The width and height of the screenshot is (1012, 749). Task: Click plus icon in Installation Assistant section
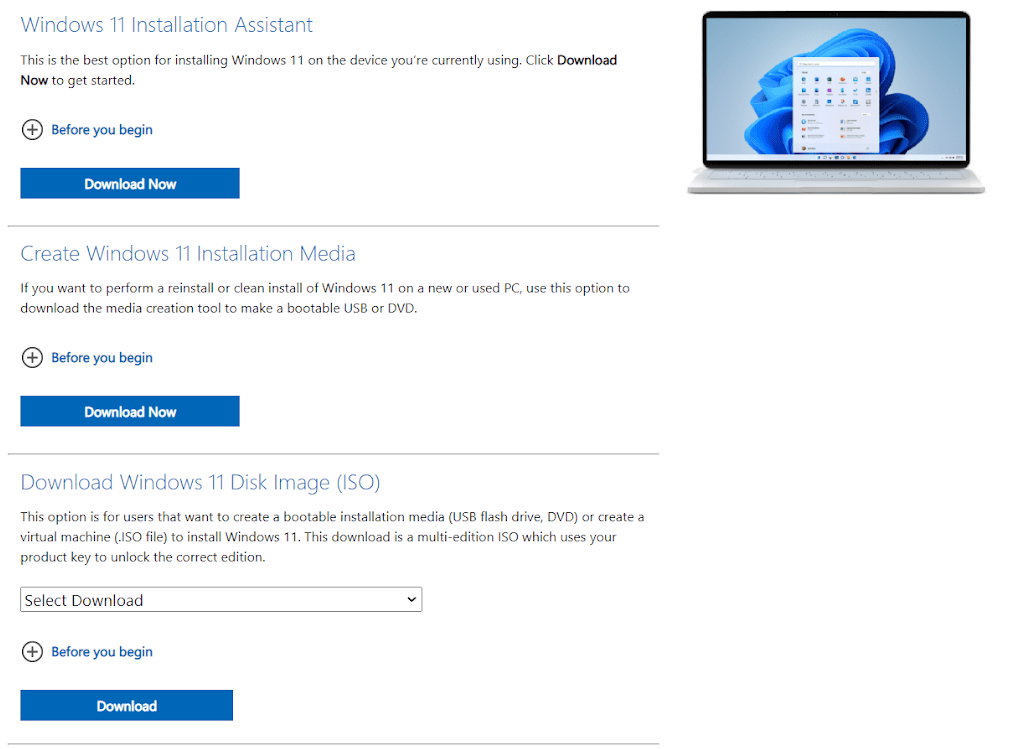point(32,130)
